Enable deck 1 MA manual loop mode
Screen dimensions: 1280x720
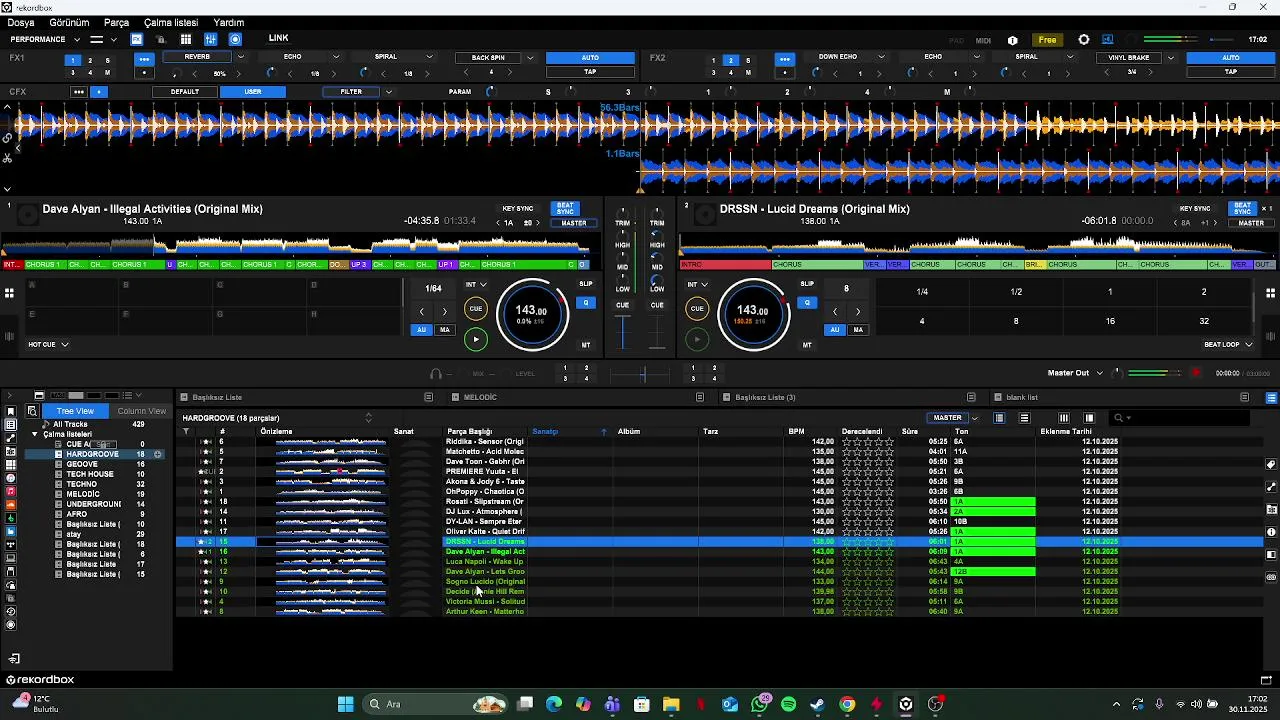tap(445, 330)
